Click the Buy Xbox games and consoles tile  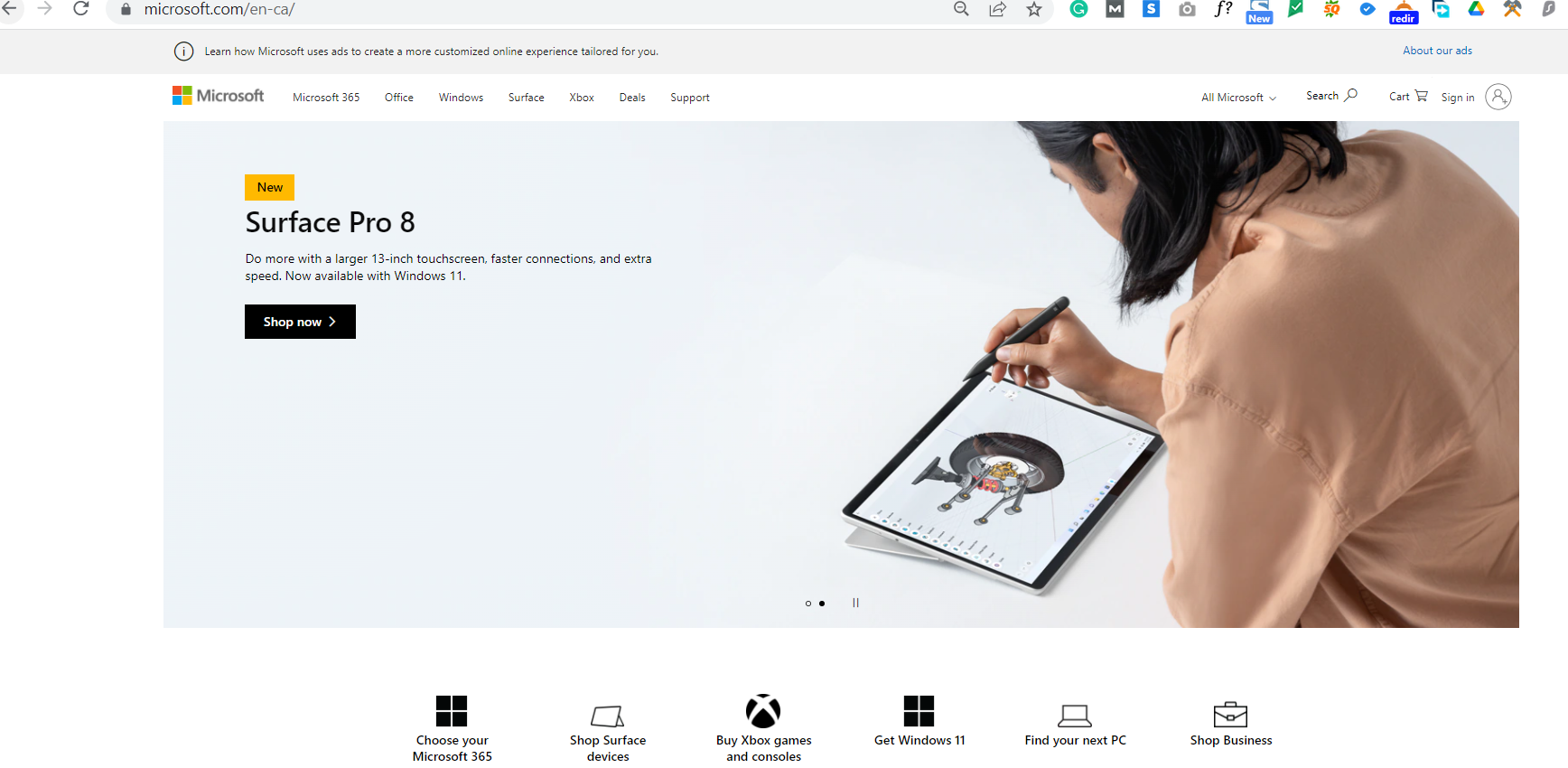coord(763,728)
